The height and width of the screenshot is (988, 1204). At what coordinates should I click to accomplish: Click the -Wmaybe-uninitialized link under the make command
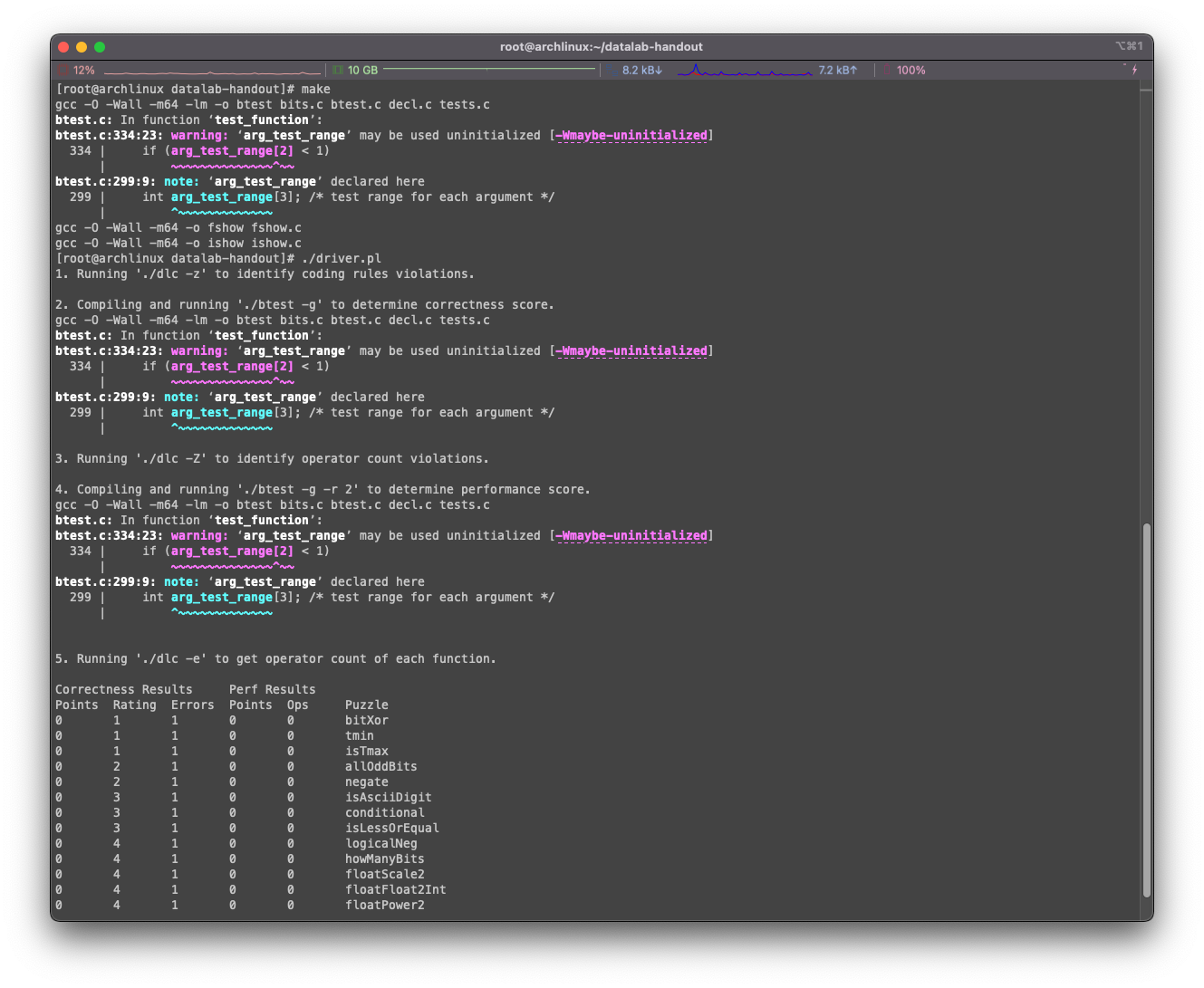(631, 135)
